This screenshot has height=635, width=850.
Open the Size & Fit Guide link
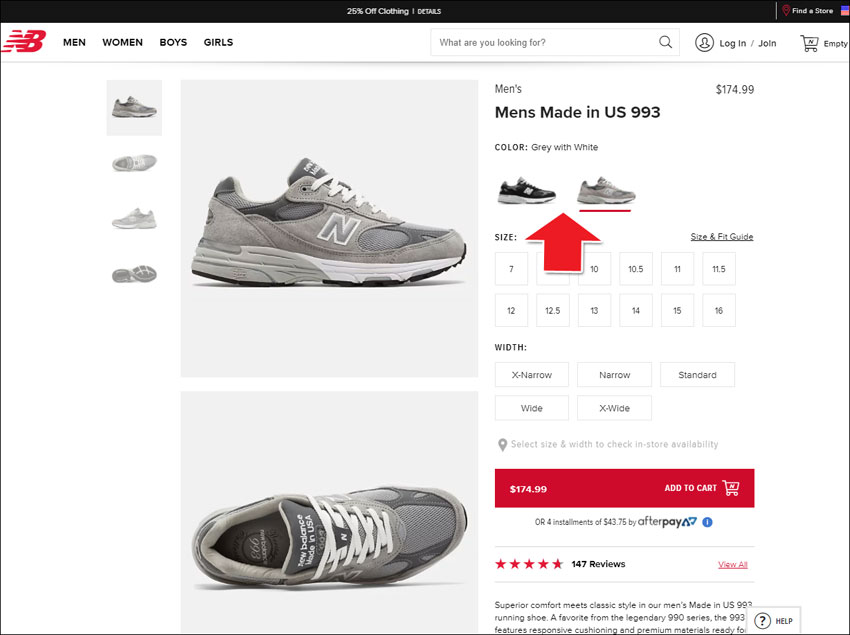(722, 236)
